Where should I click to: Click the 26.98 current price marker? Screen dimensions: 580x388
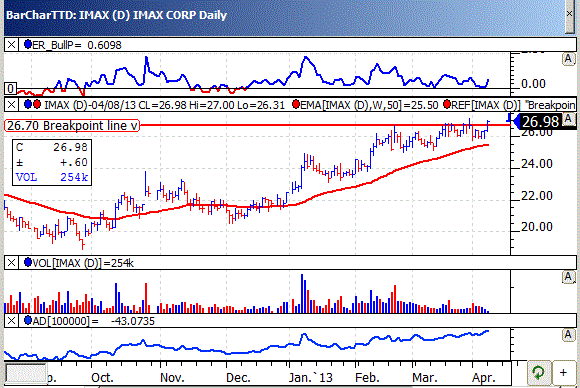click(x=537, y=121)
